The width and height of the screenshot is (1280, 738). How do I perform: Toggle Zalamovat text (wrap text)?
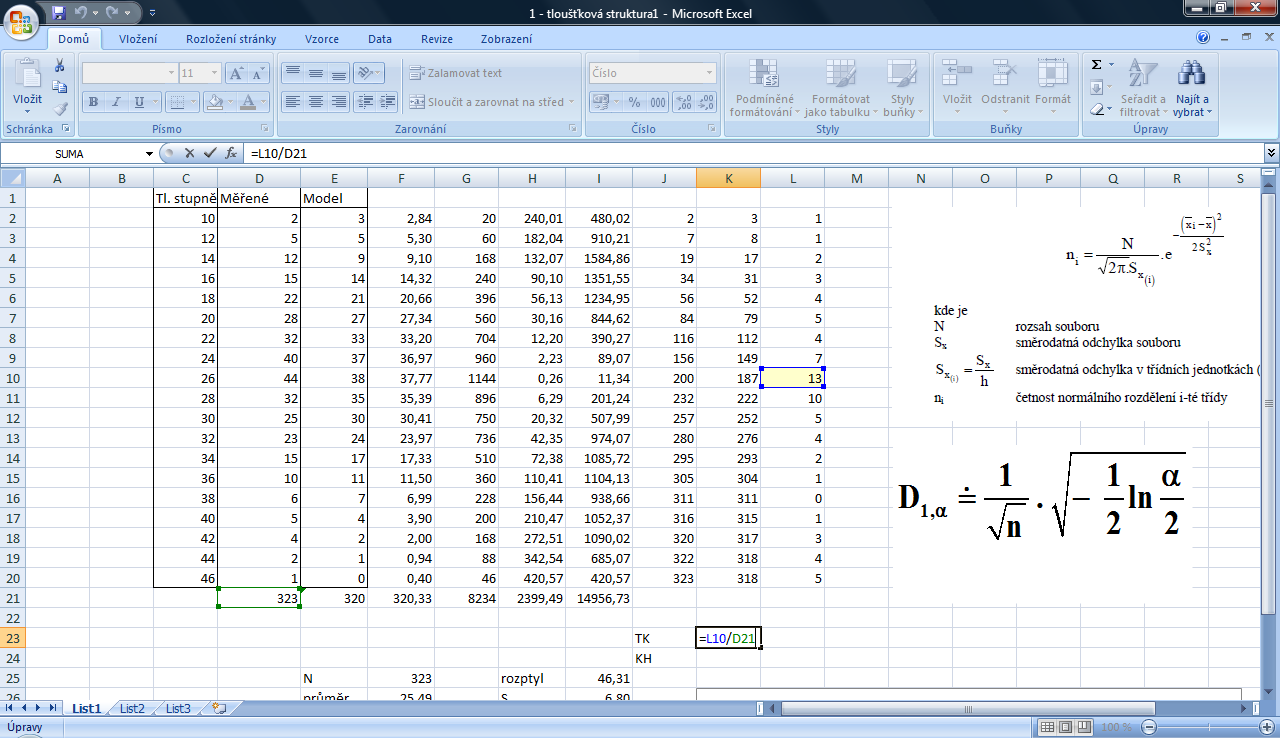pos(456,73)
